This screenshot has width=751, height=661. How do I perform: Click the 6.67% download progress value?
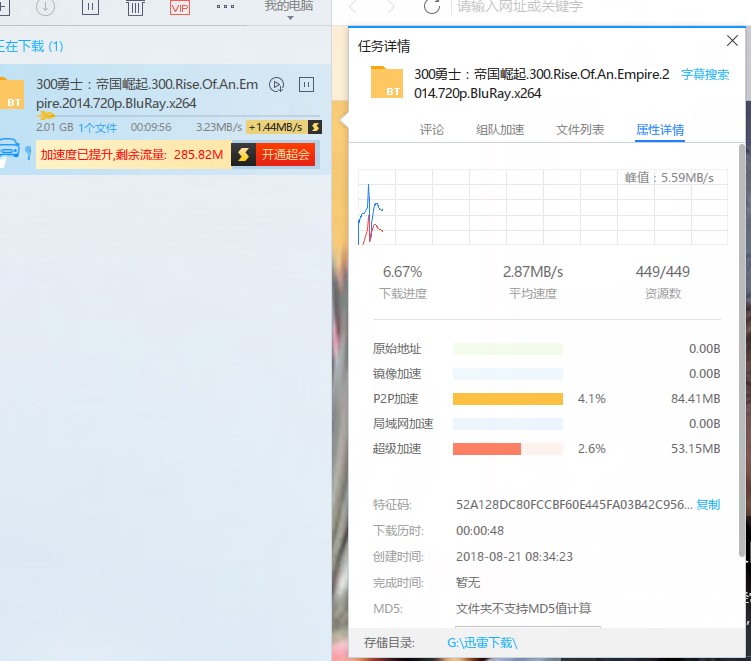point(402,272)
